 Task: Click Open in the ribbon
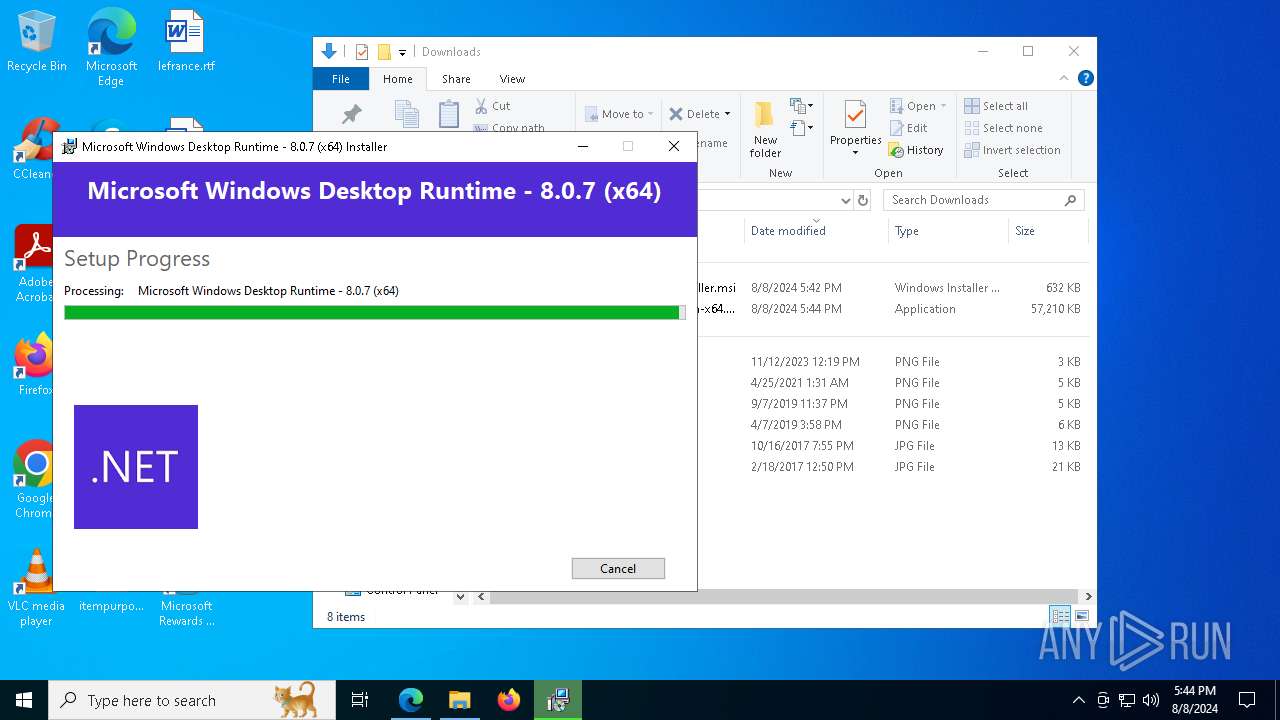tap(913, 106)
